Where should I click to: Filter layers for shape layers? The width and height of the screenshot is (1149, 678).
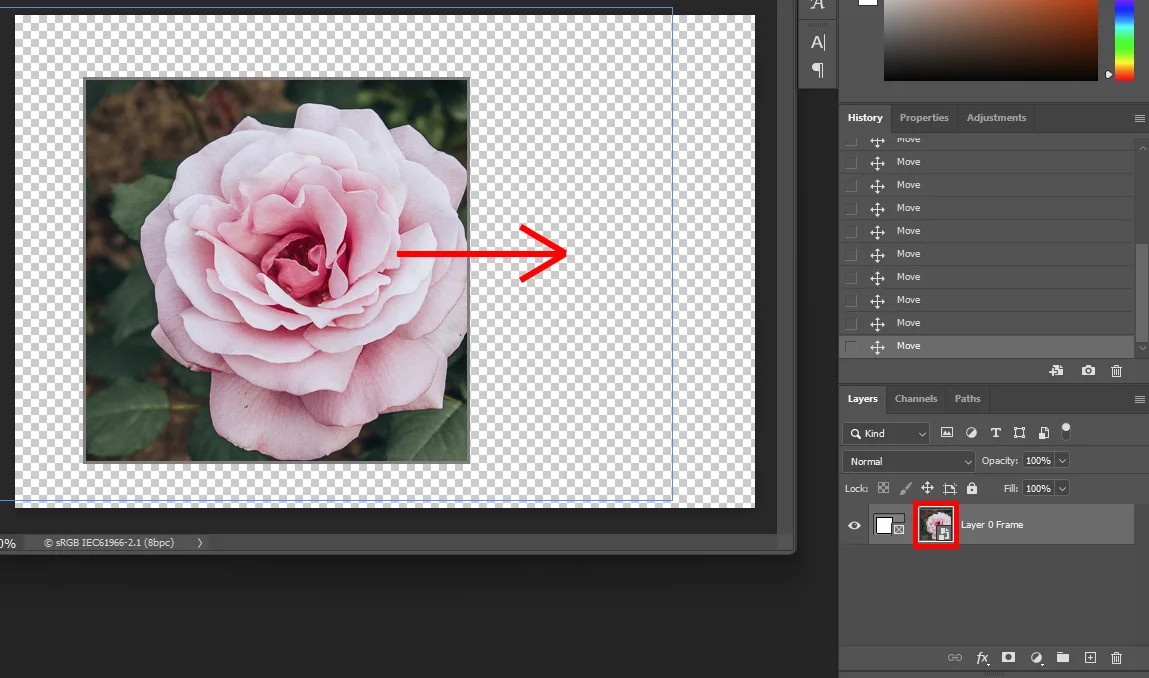(1019, 432)
